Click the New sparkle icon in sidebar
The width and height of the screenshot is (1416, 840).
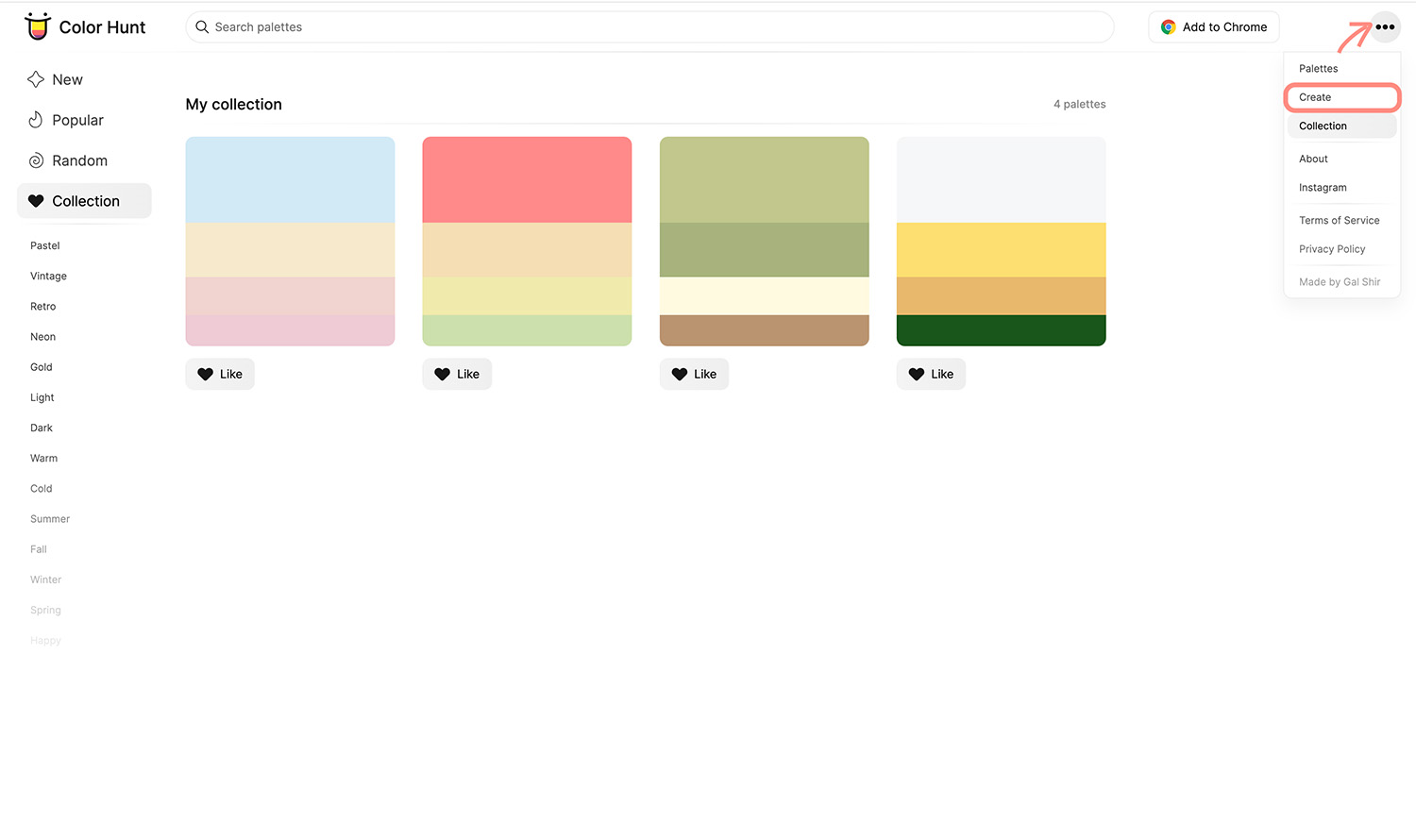36,79
